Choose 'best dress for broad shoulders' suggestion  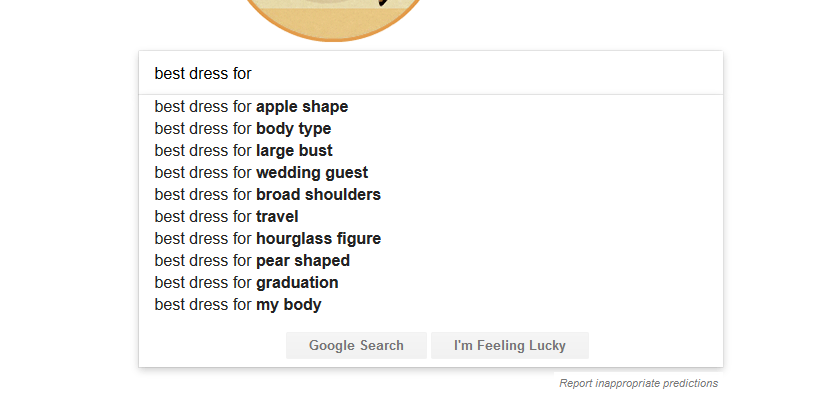tap(267, 195)
